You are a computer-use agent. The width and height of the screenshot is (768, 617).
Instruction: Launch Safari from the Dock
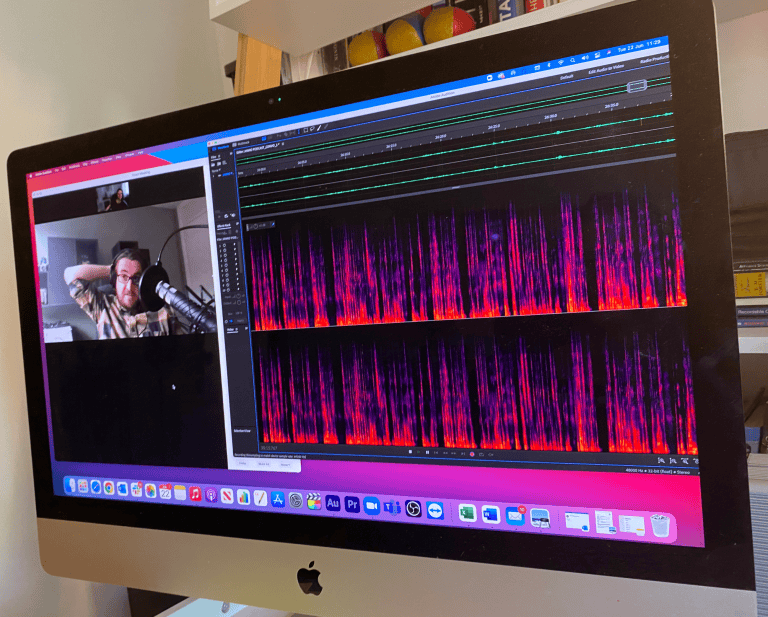(x=96, y=487)
